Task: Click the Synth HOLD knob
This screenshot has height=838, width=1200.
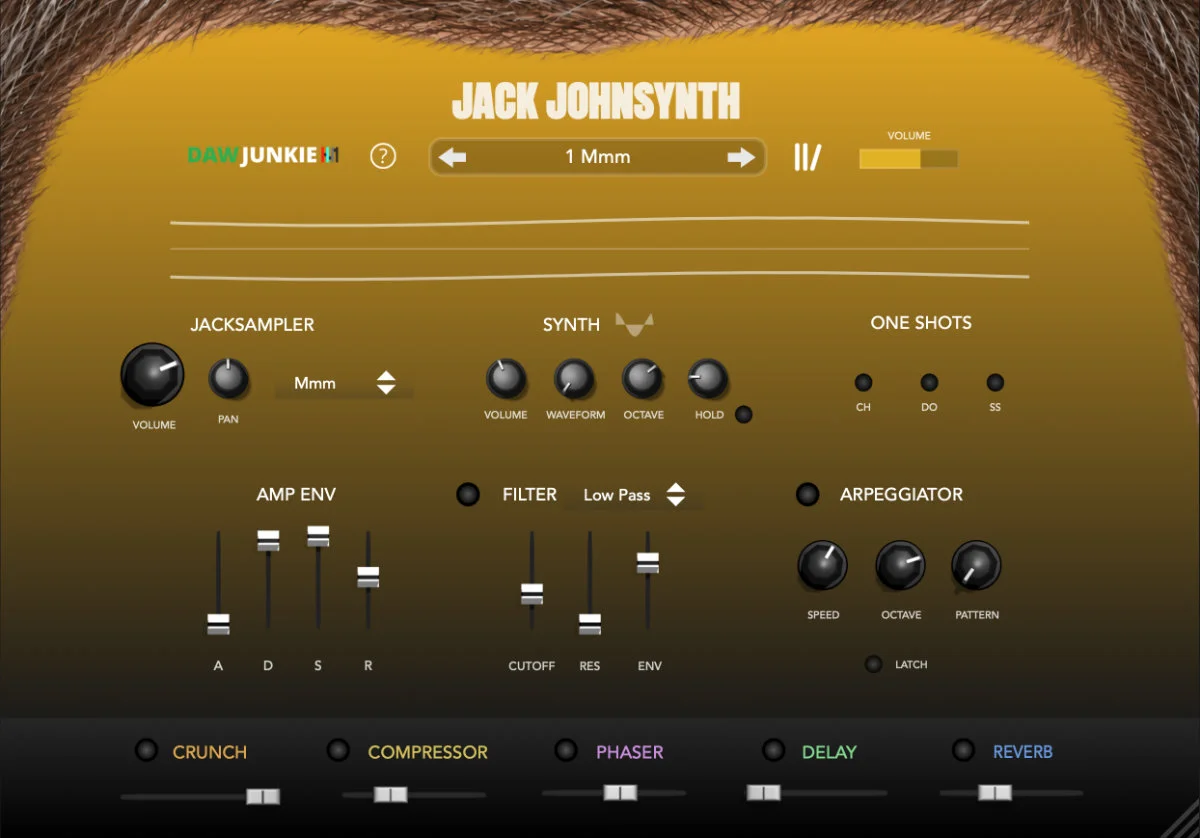Action: 708,379
